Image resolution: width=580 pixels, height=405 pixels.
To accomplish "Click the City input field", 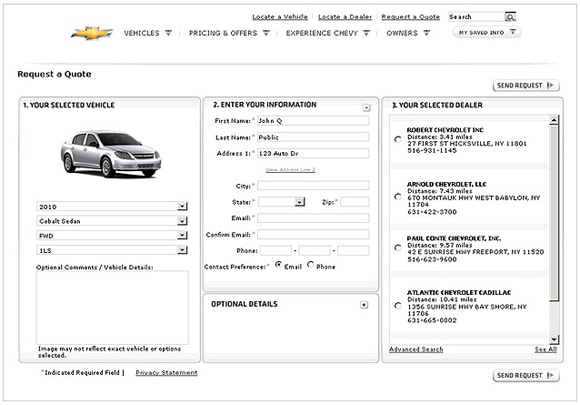I will (x=313, y=186).
